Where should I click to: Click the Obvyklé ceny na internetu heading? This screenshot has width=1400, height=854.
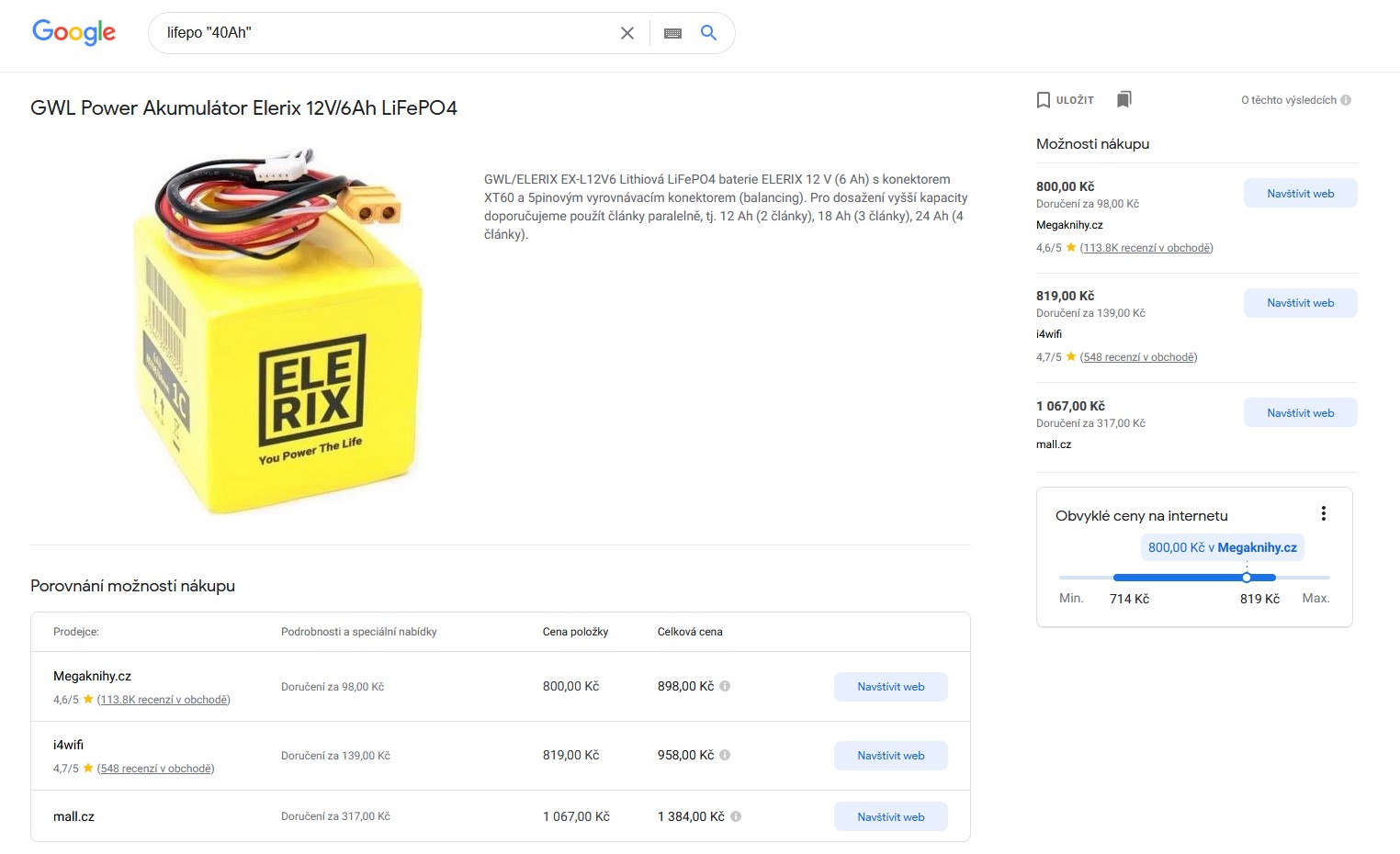click(x=1141, y=516)
